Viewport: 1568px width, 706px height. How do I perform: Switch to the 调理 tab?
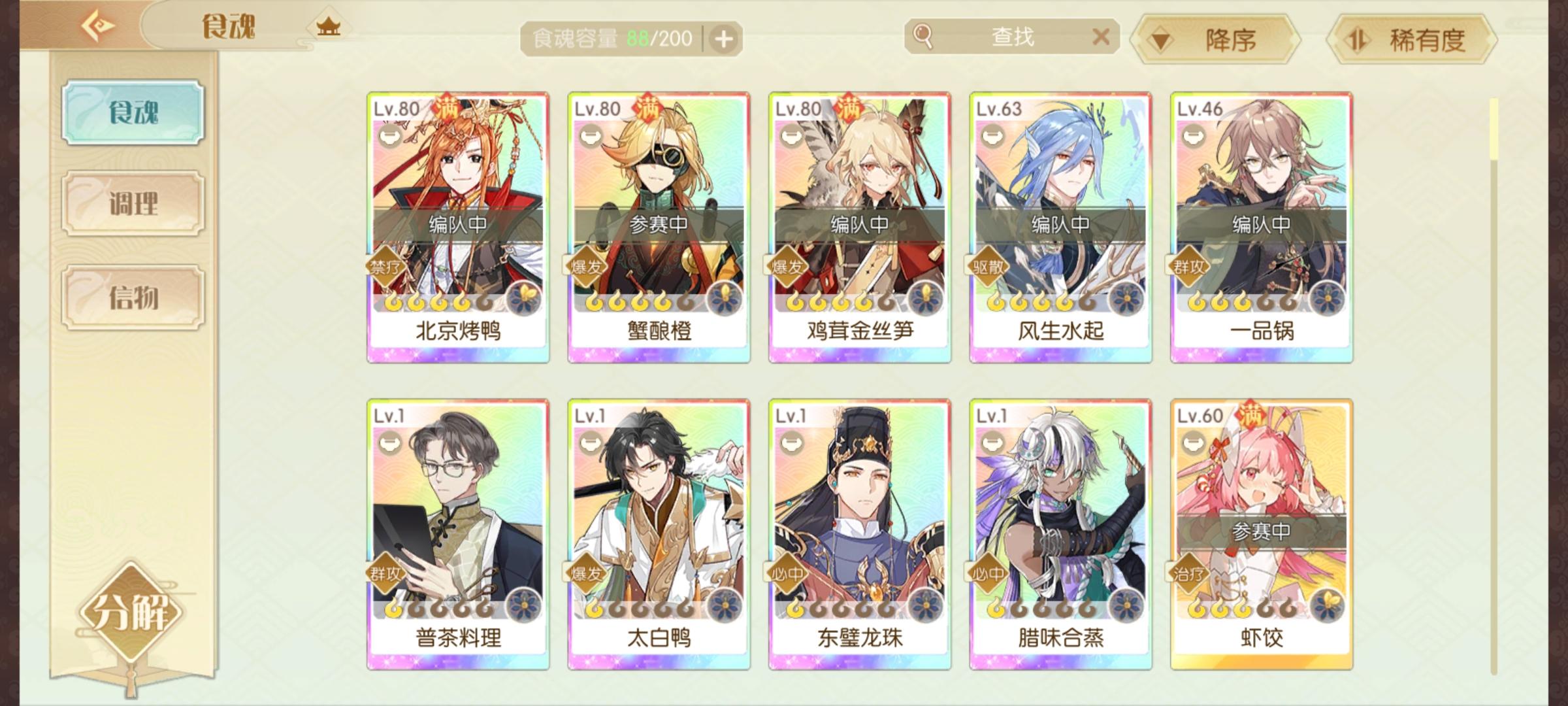(x=133, y=203)
